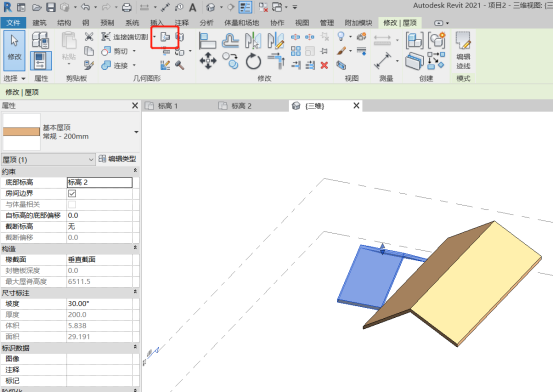Click the Modify arrow tool (修改)
The height and width of the screenshot is (392, 553).
coord(14,50)
